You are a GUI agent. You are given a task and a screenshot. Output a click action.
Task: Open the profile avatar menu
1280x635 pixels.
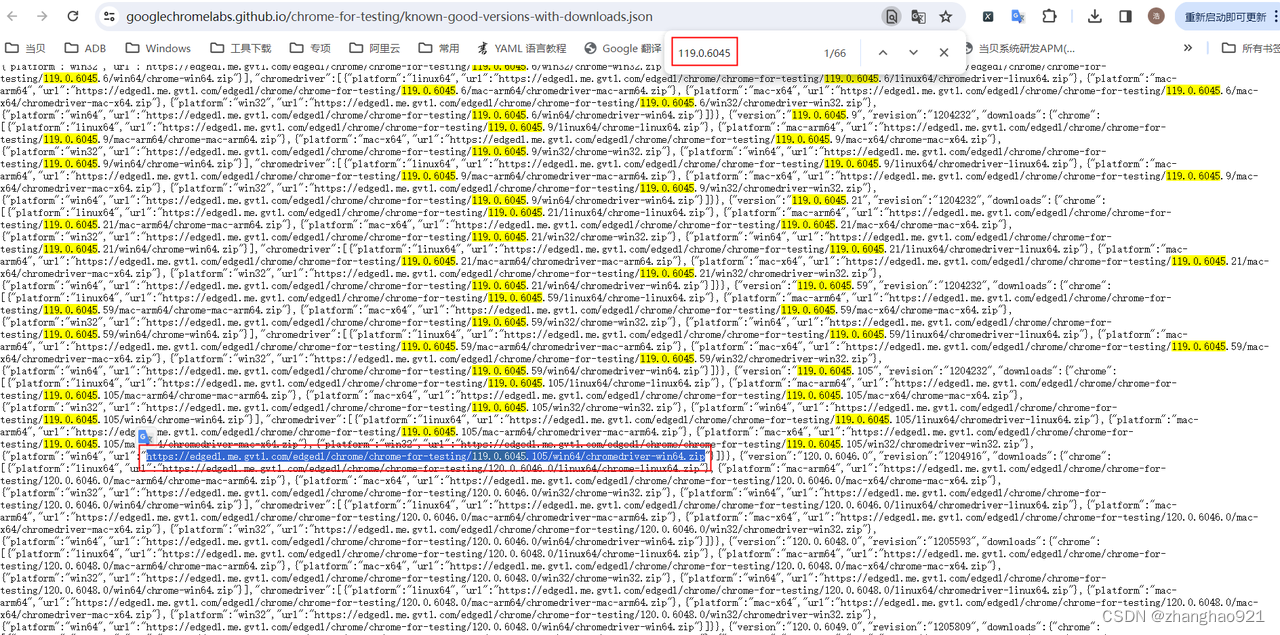click(x=1156, y=17)
